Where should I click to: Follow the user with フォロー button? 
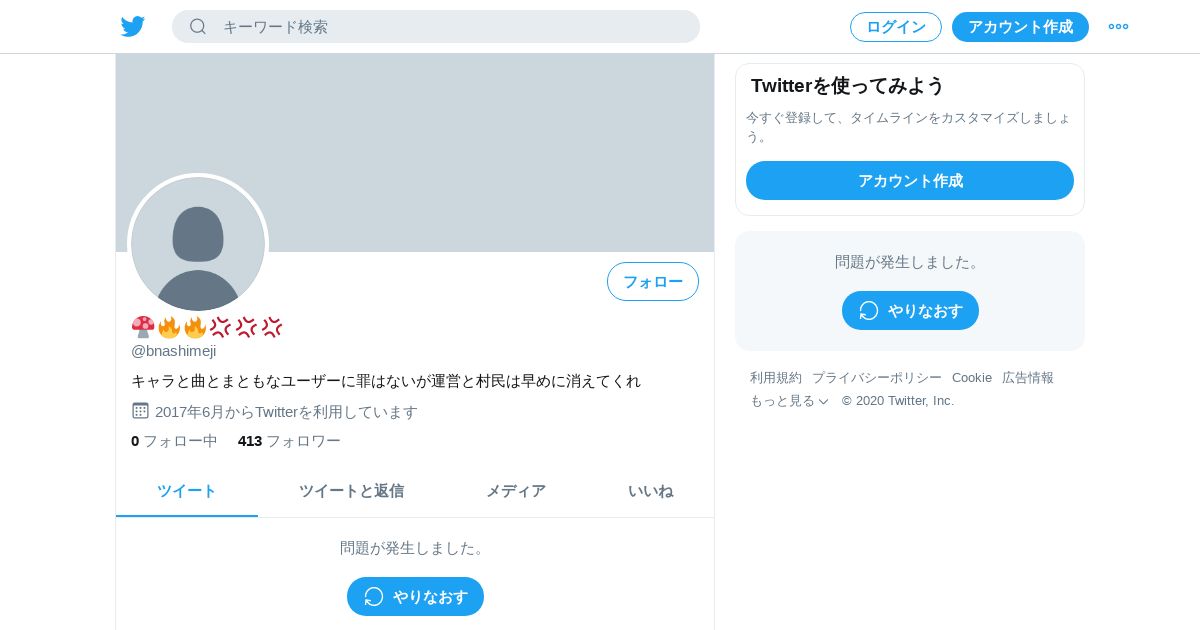[653, 281]
